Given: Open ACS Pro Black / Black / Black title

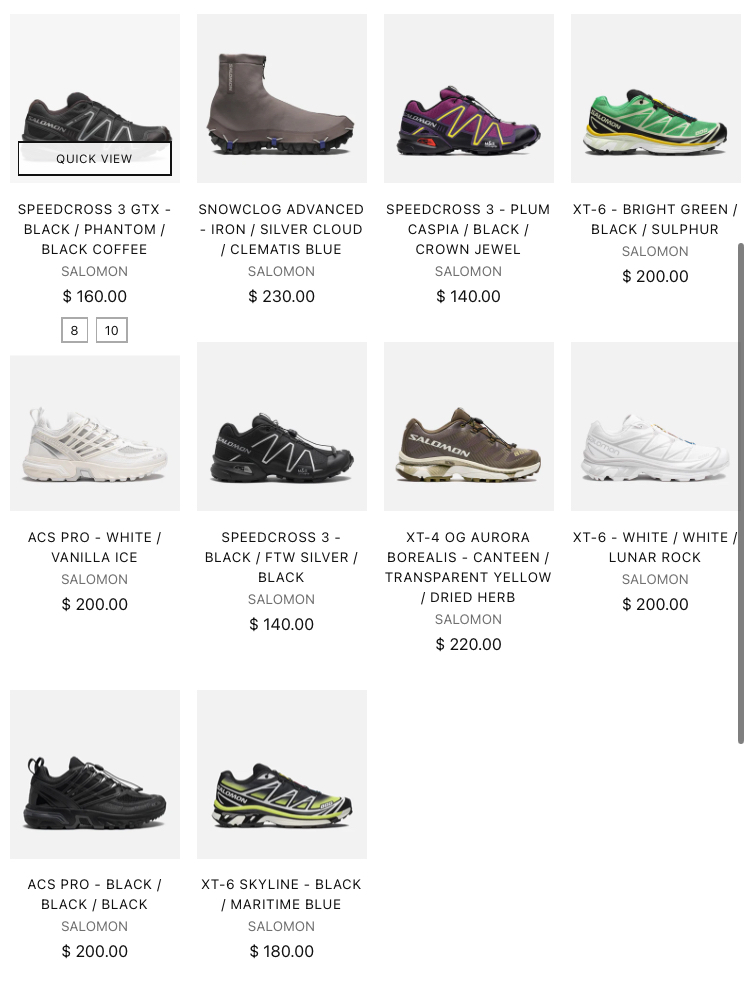Looking at the screenshot, I should click(x=94, y=894).
